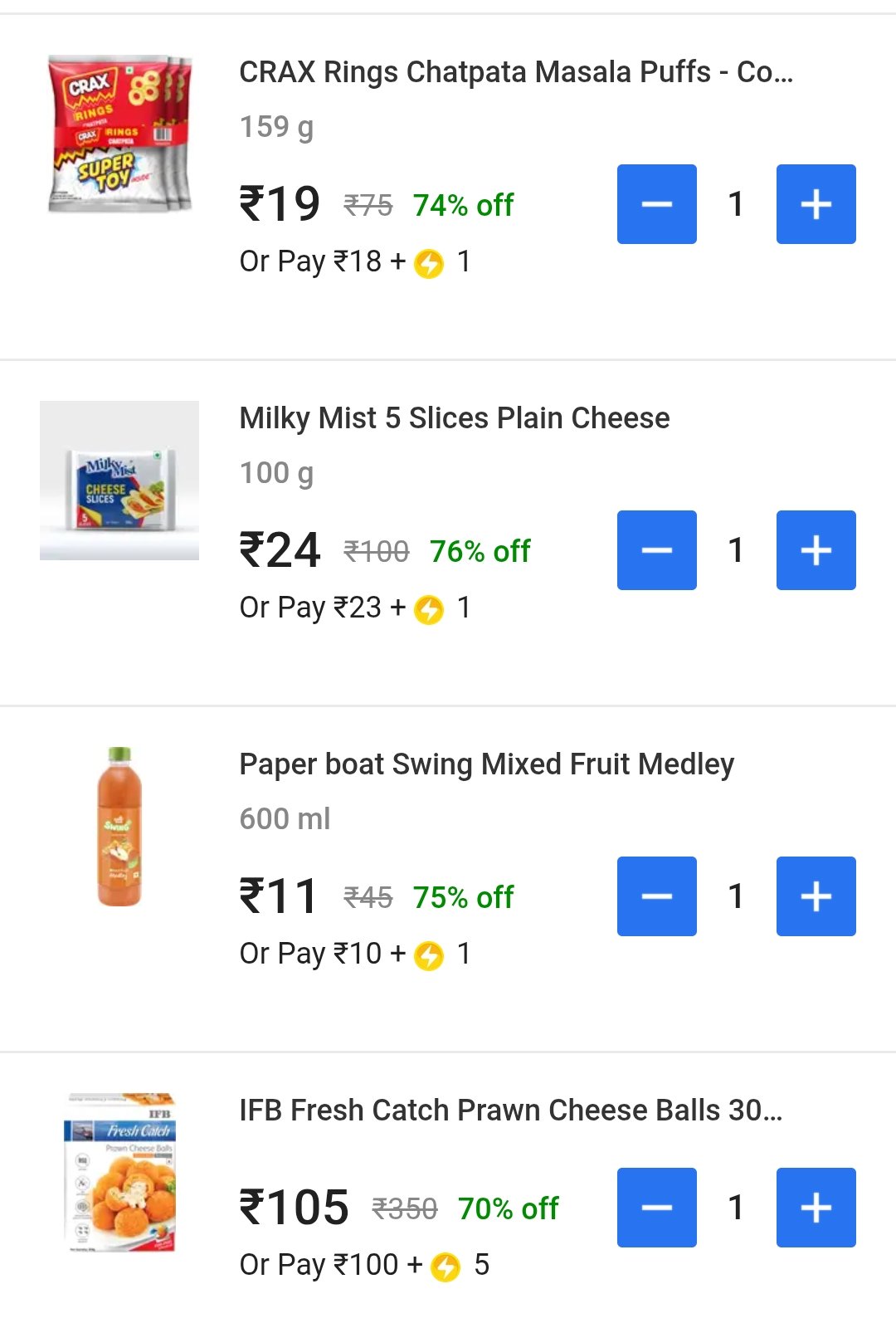Select the 76% off discount label
This screenshot has height=1318, width=896.
pos(480,551)
